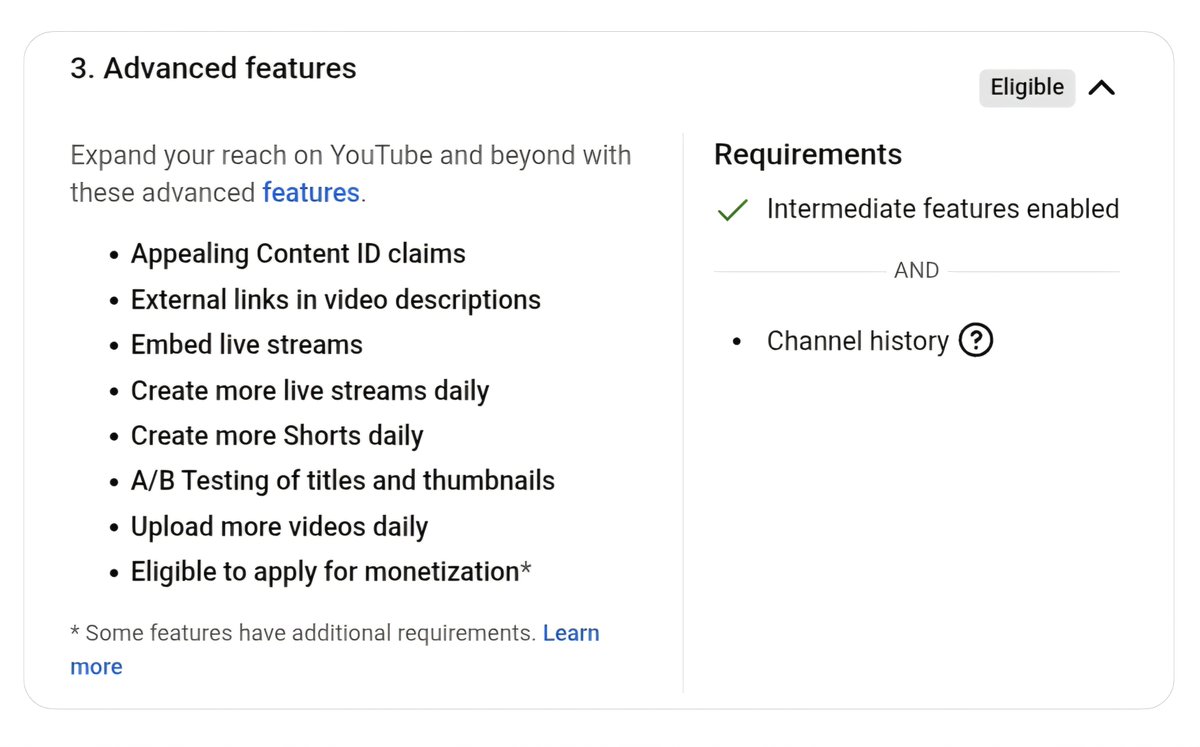Screen dimensions: 1200x747
Task: Select 'External links in video descriptions' item
Action: point(336,300)
